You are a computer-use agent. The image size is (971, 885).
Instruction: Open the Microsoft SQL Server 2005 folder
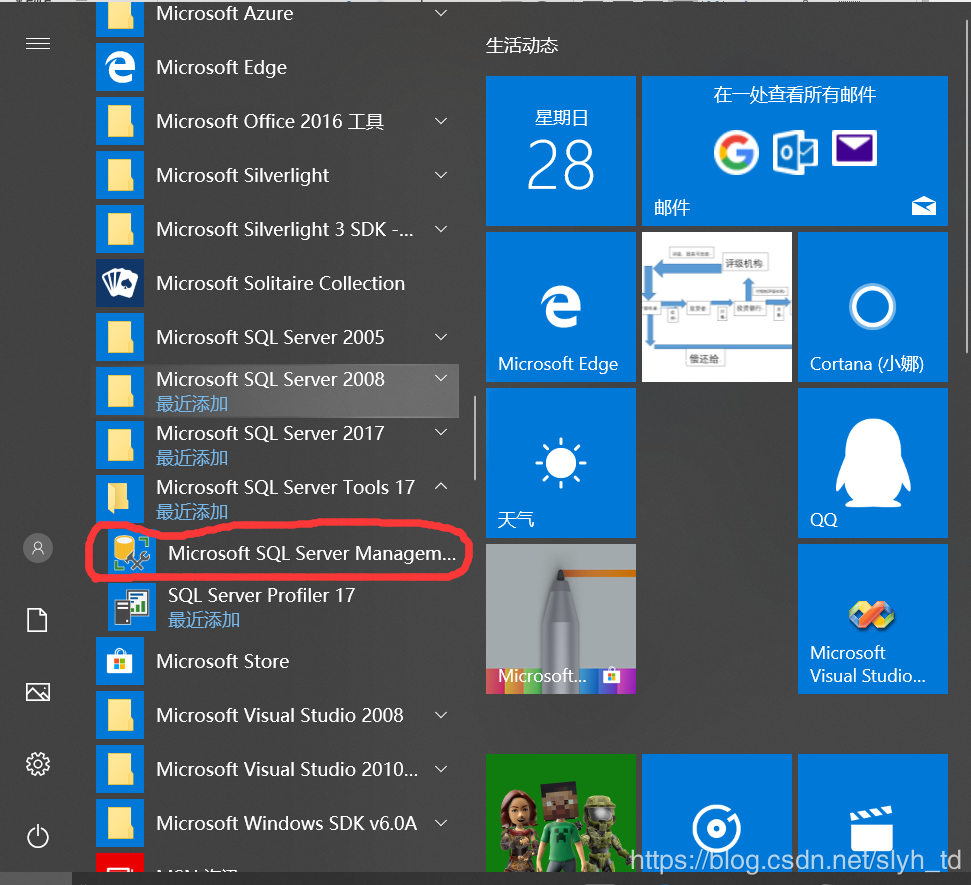(x=270, y=337)
